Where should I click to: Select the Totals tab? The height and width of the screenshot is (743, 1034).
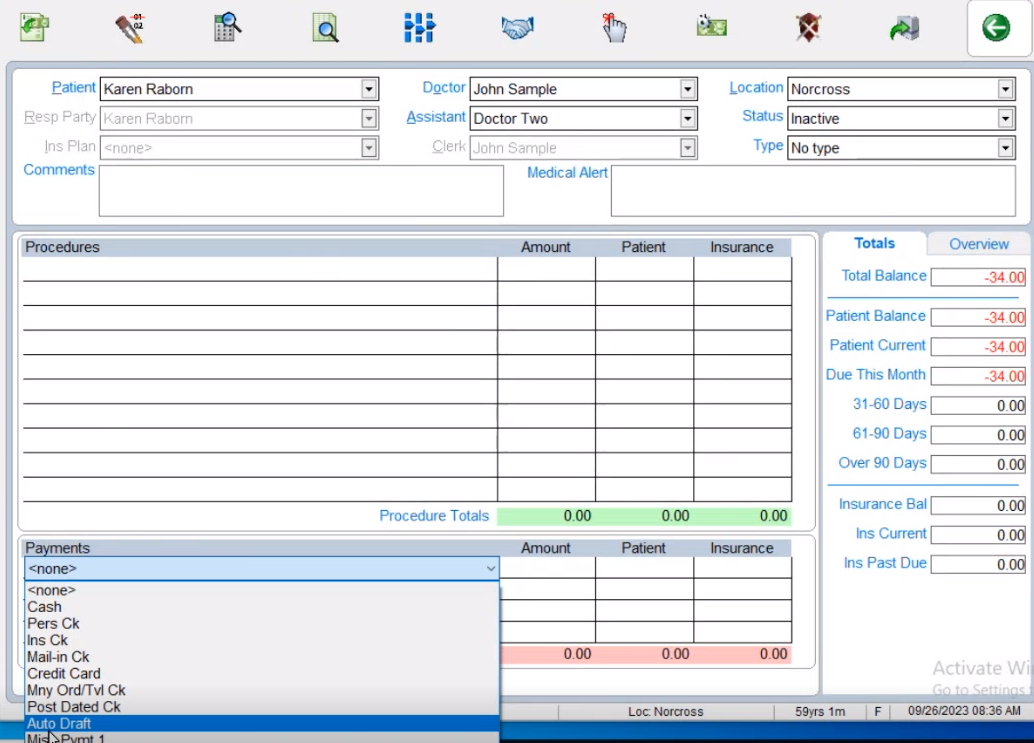click(874, 243)
